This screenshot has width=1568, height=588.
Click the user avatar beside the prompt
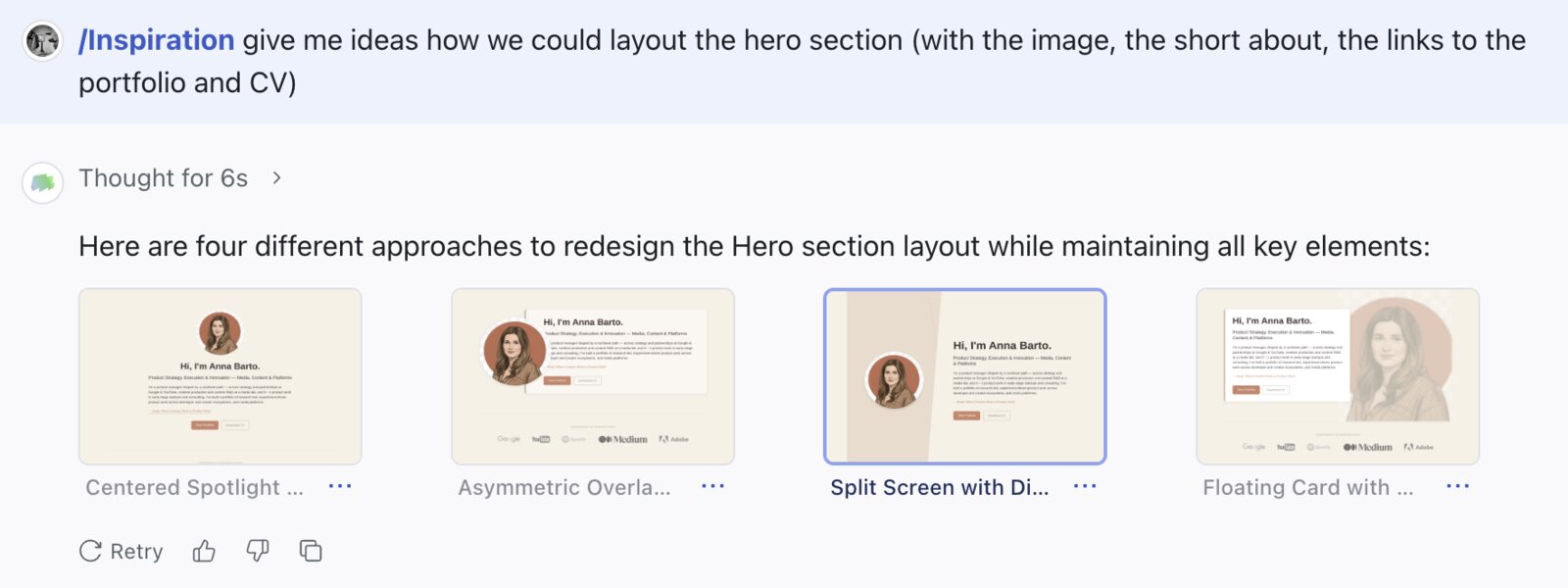click(x=42, y=40)
